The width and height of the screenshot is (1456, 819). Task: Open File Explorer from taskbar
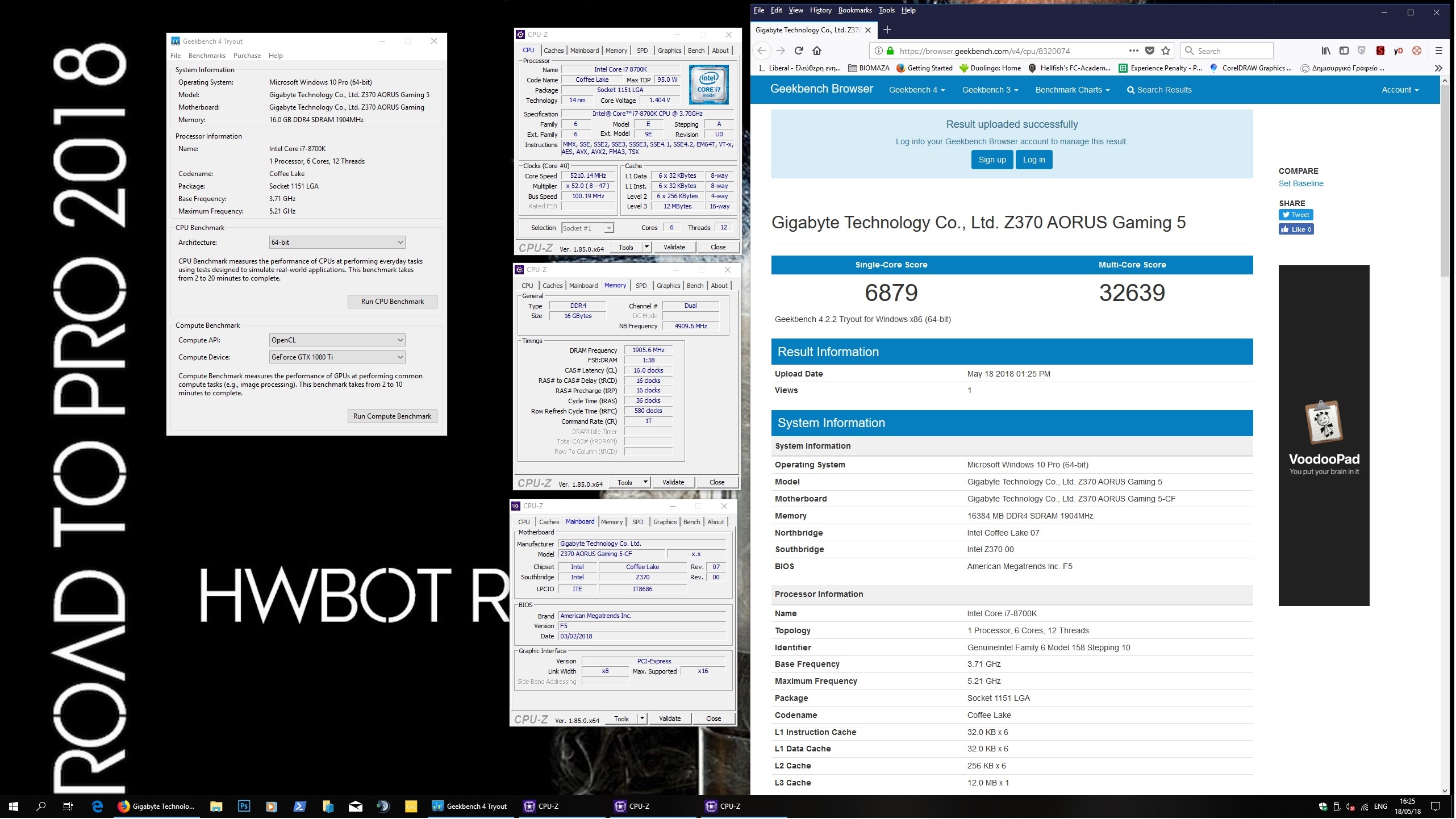tap(216, 807)
